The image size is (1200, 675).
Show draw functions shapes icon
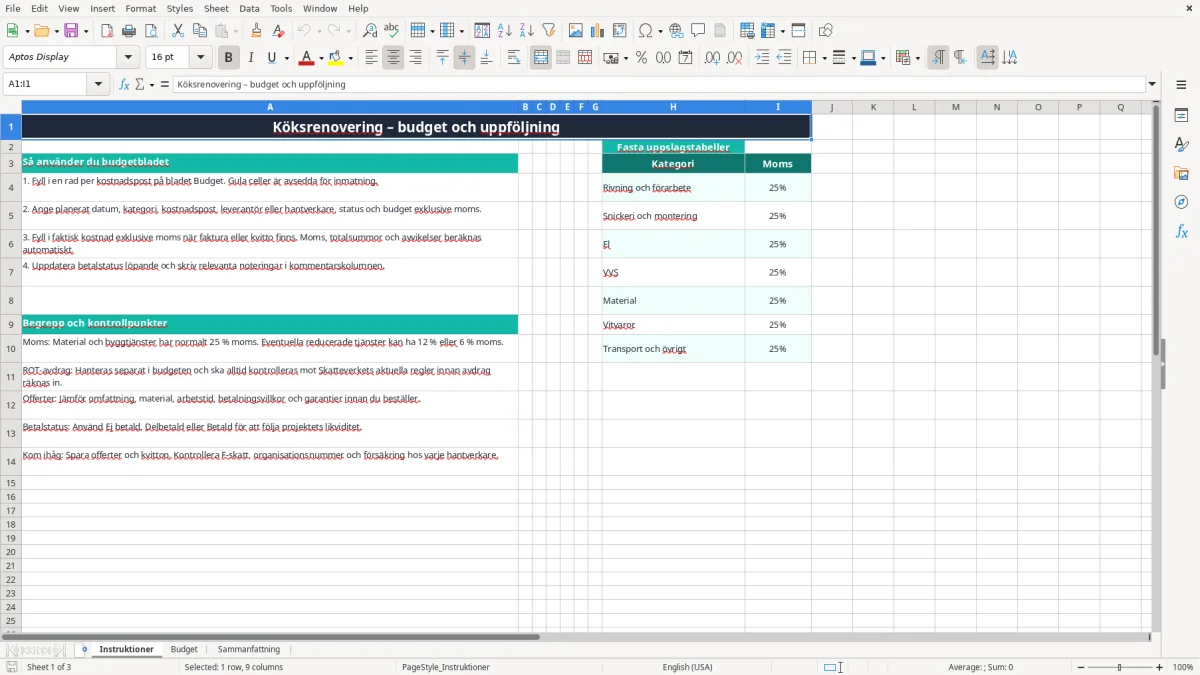pyautogui.click(x=826, y=31)
